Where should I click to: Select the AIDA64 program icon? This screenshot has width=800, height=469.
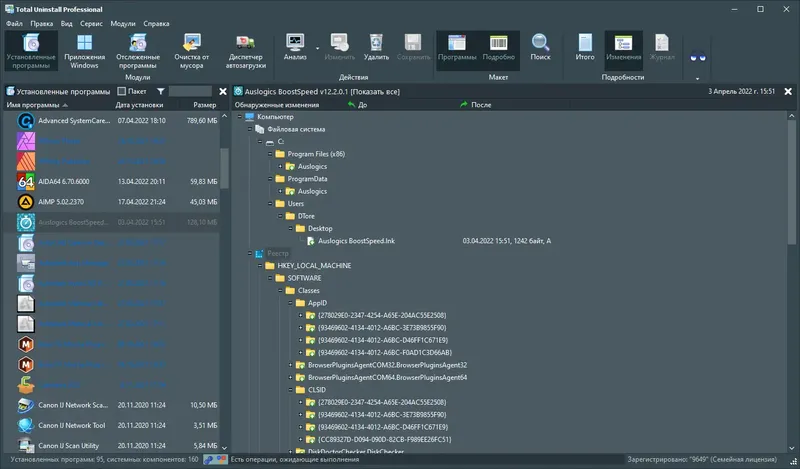tap(26, 181)
